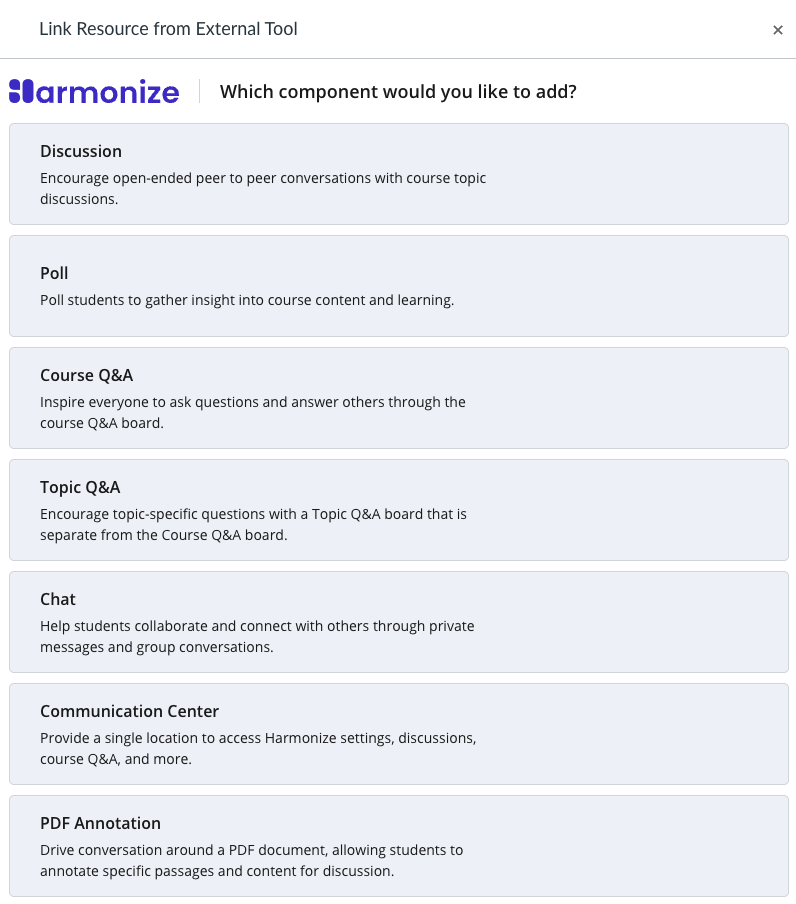The height and width of the screenshot is (904, 796).
Task: Choose the PDF Annotation component
Action: [x=399, y=846]
